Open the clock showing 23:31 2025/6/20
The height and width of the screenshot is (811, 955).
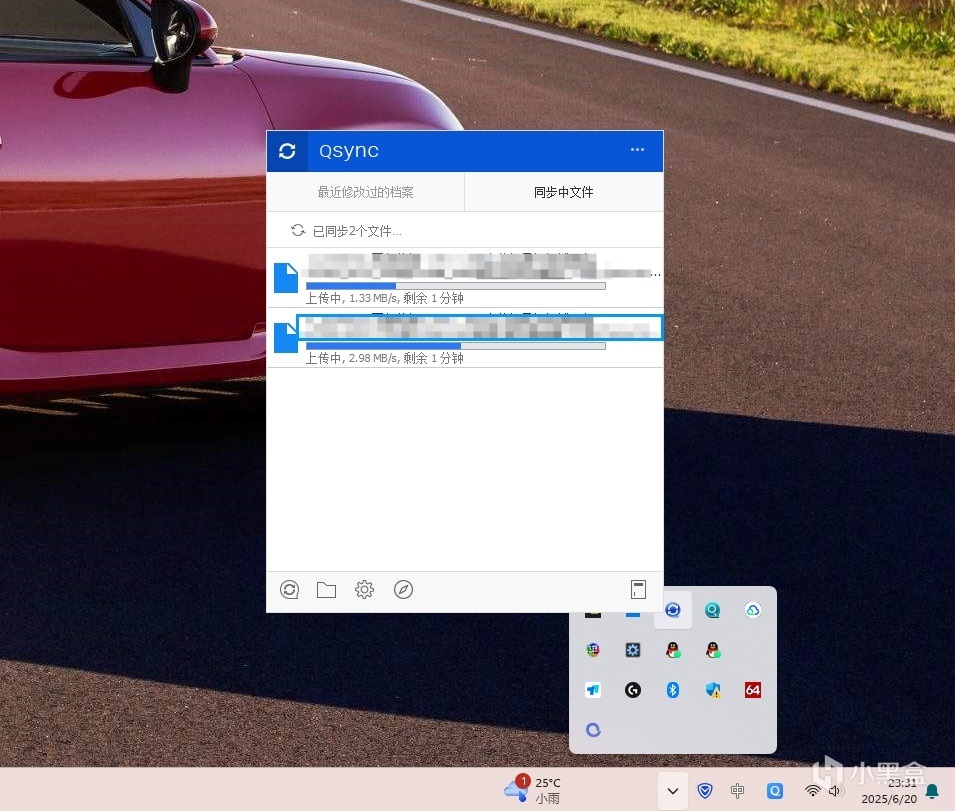coord(887,791)
